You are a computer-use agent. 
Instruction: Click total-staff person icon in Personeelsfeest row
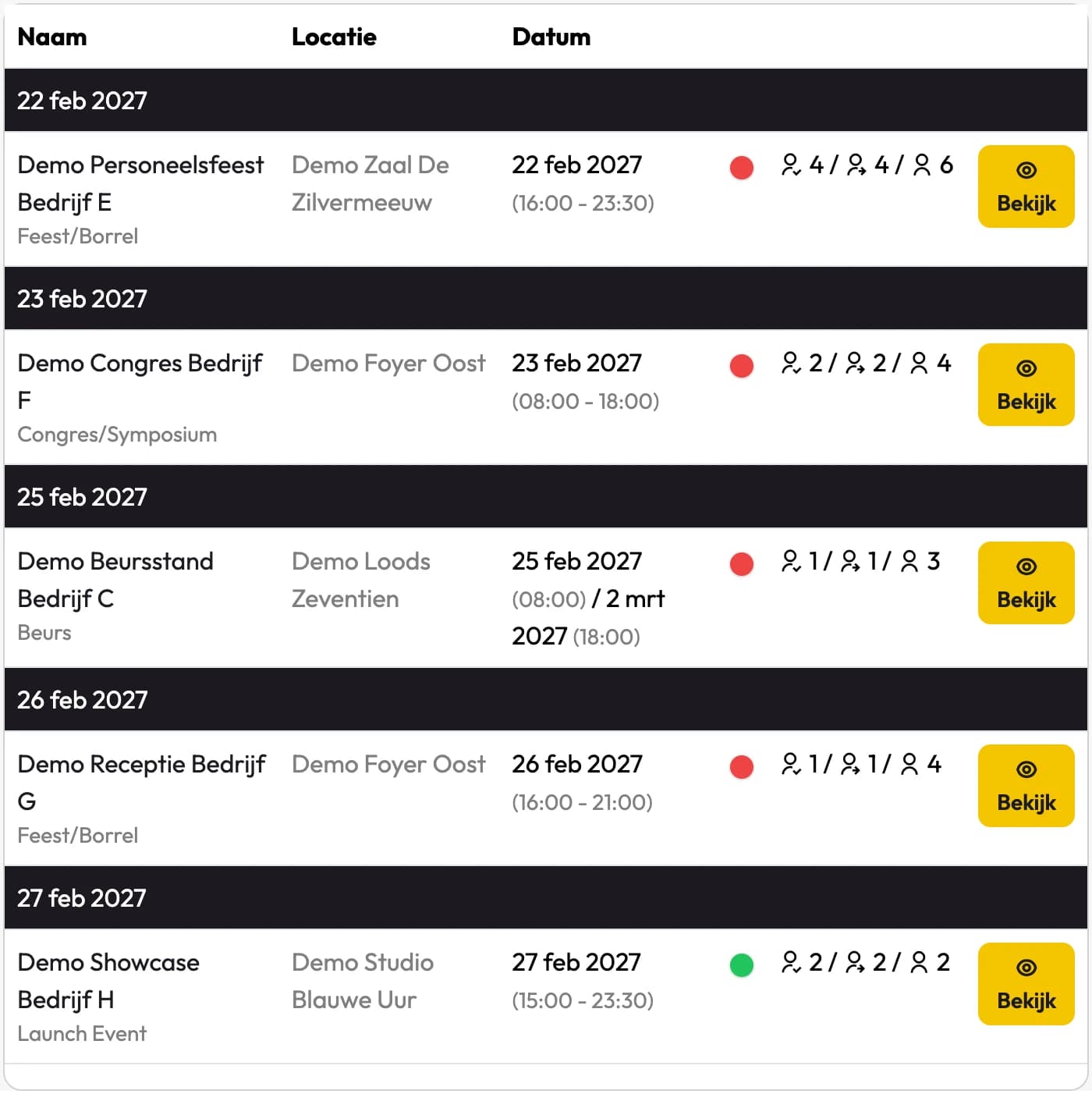(x=922, y=165)
